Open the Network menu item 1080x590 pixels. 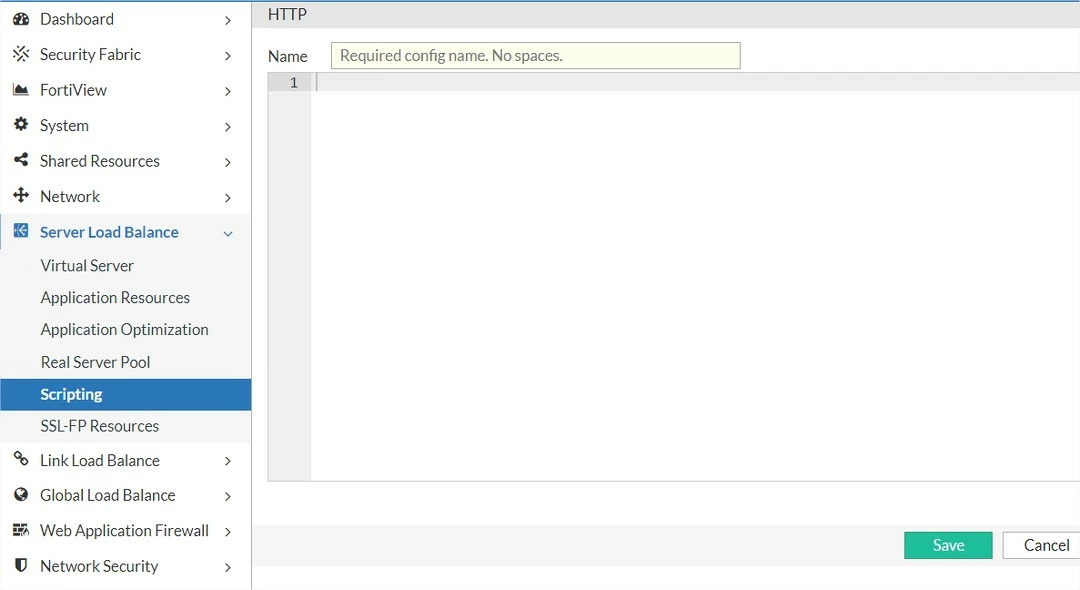(x=70, y=197)
